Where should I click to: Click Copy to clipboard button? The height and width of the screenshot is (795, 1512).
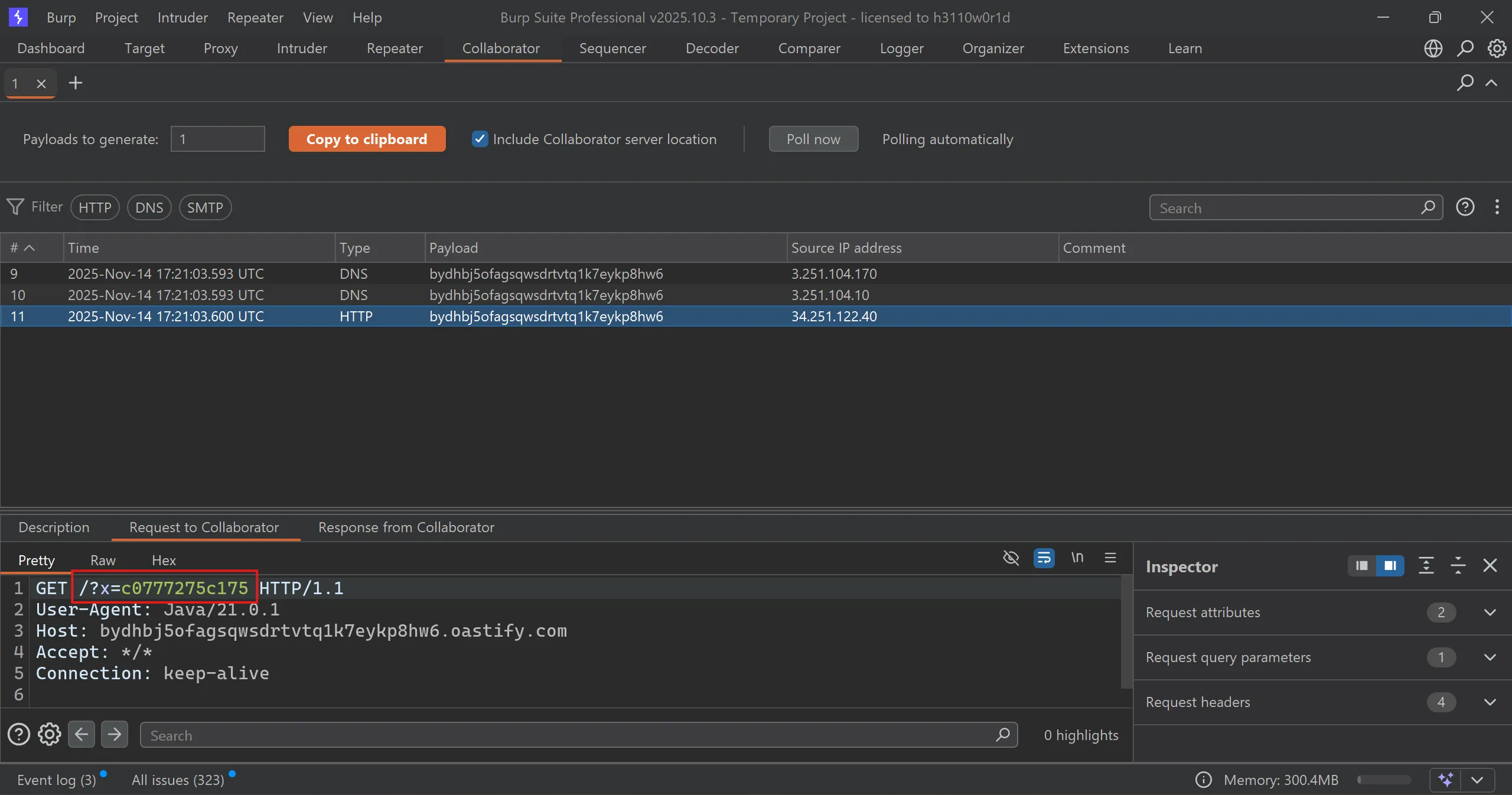[x=367, y=139]
